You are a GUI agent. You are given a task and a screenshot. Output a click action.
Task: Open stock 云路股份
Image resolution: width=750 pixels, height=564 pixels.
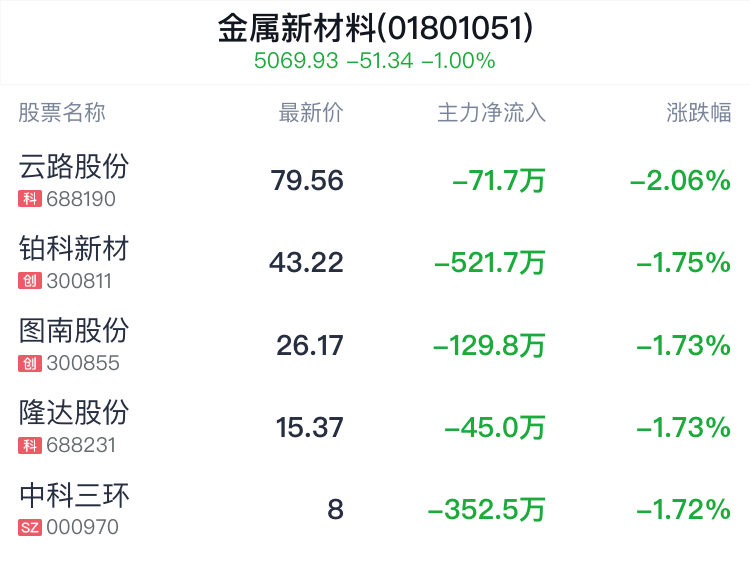tap(74, 166)
